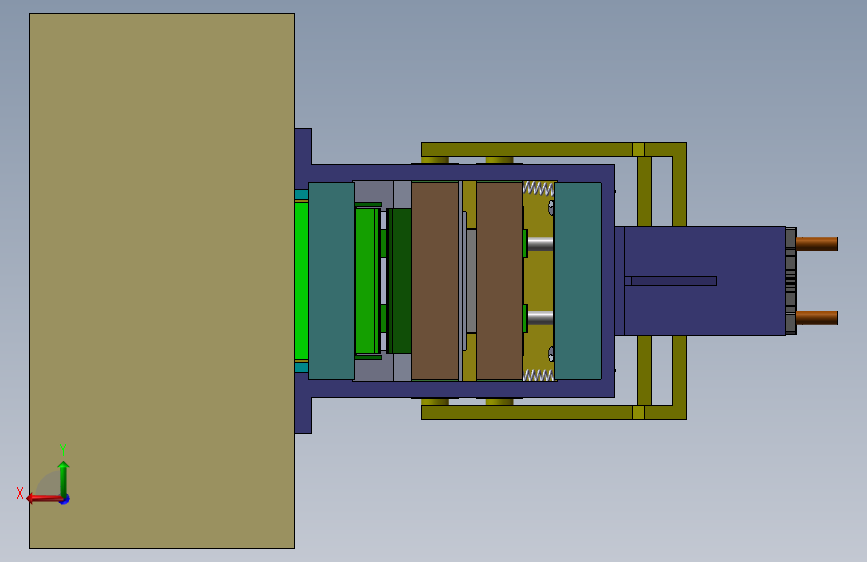Pick the left brown block

pos(435,281)
